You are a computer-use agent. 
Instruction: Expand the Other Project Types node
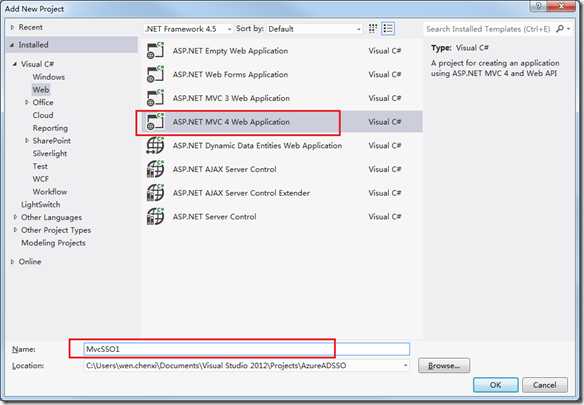click(15, 230)
